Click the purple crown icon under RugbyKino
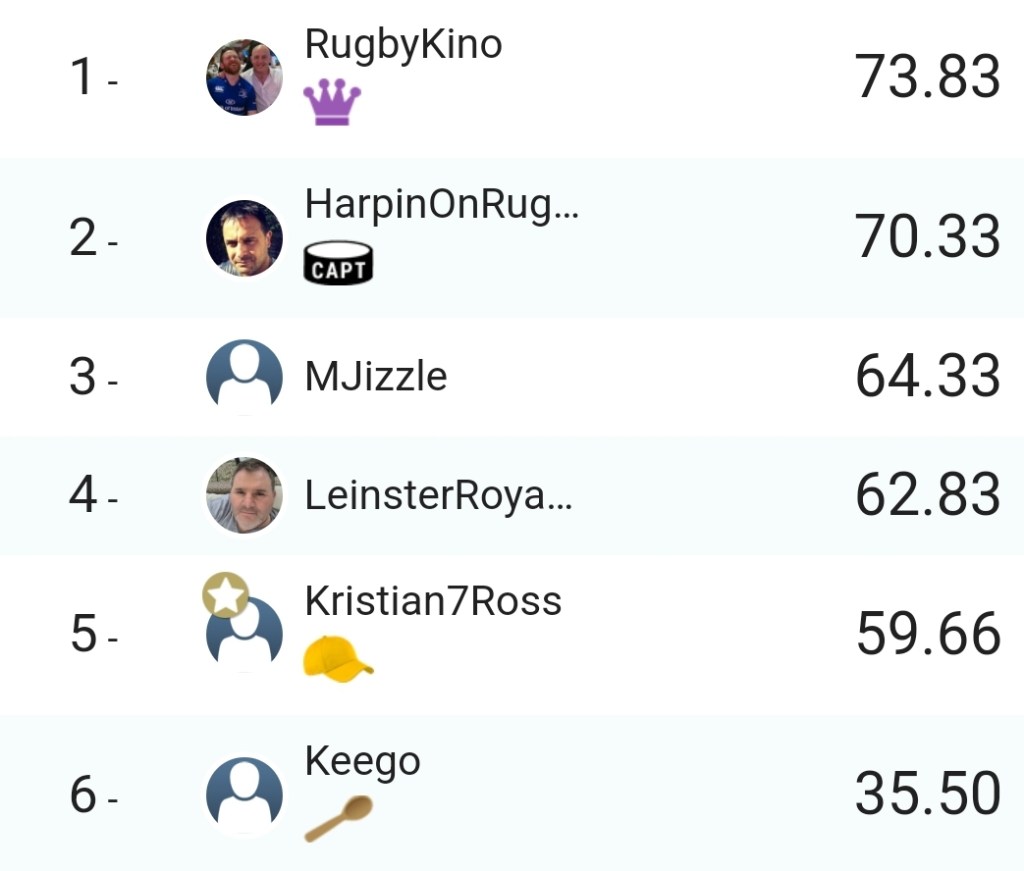Viewport: 1024px width, 871px height. (332, 102)
